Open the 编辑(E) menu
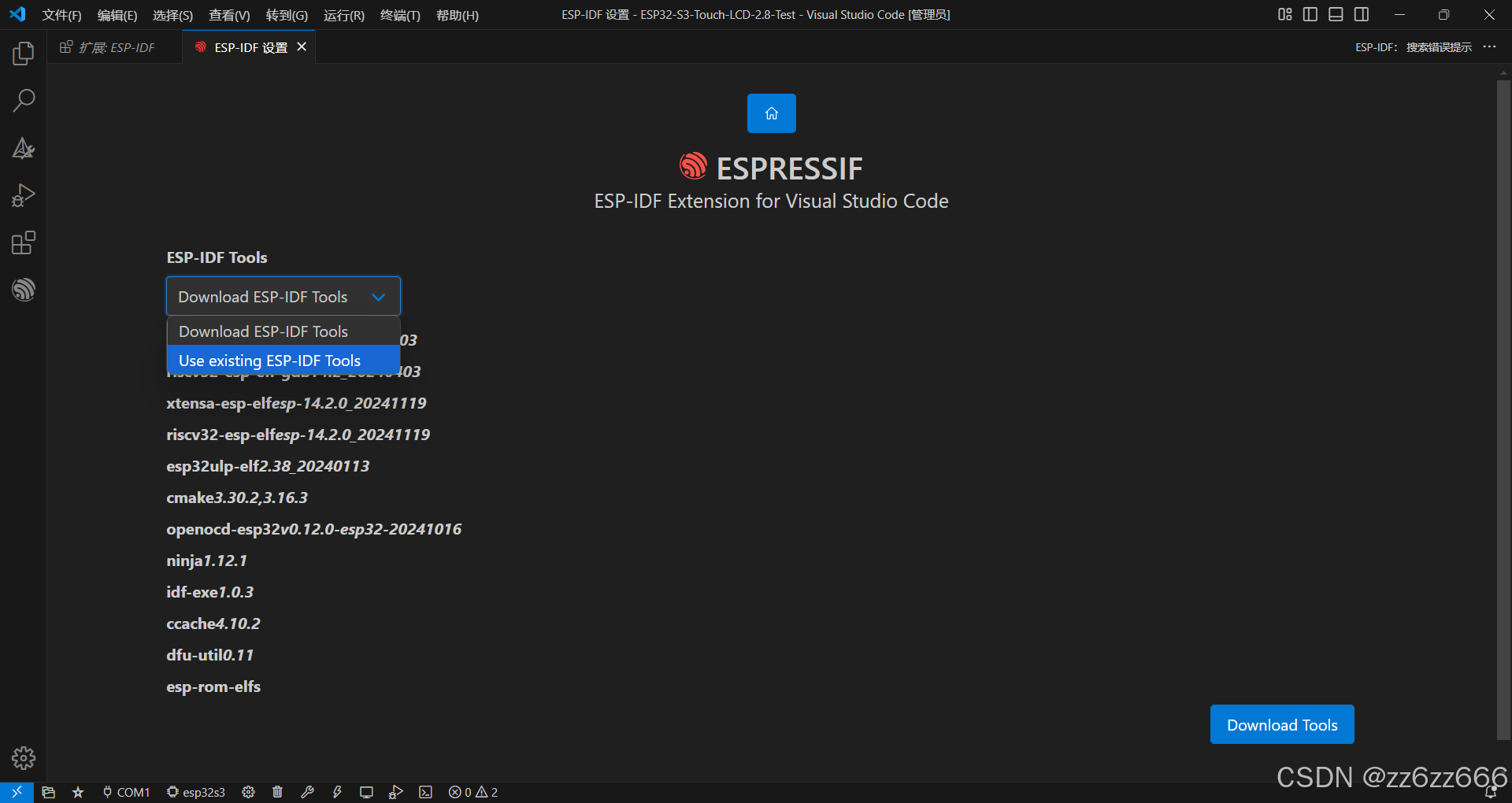 (x=117, y=15)
